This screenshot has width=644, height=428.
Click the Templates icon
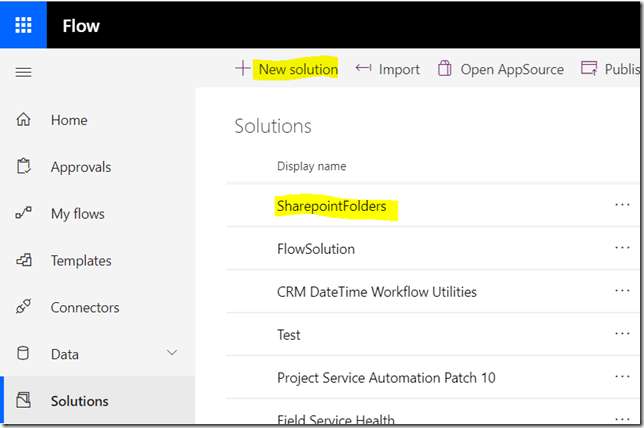[x=23, y=260]
